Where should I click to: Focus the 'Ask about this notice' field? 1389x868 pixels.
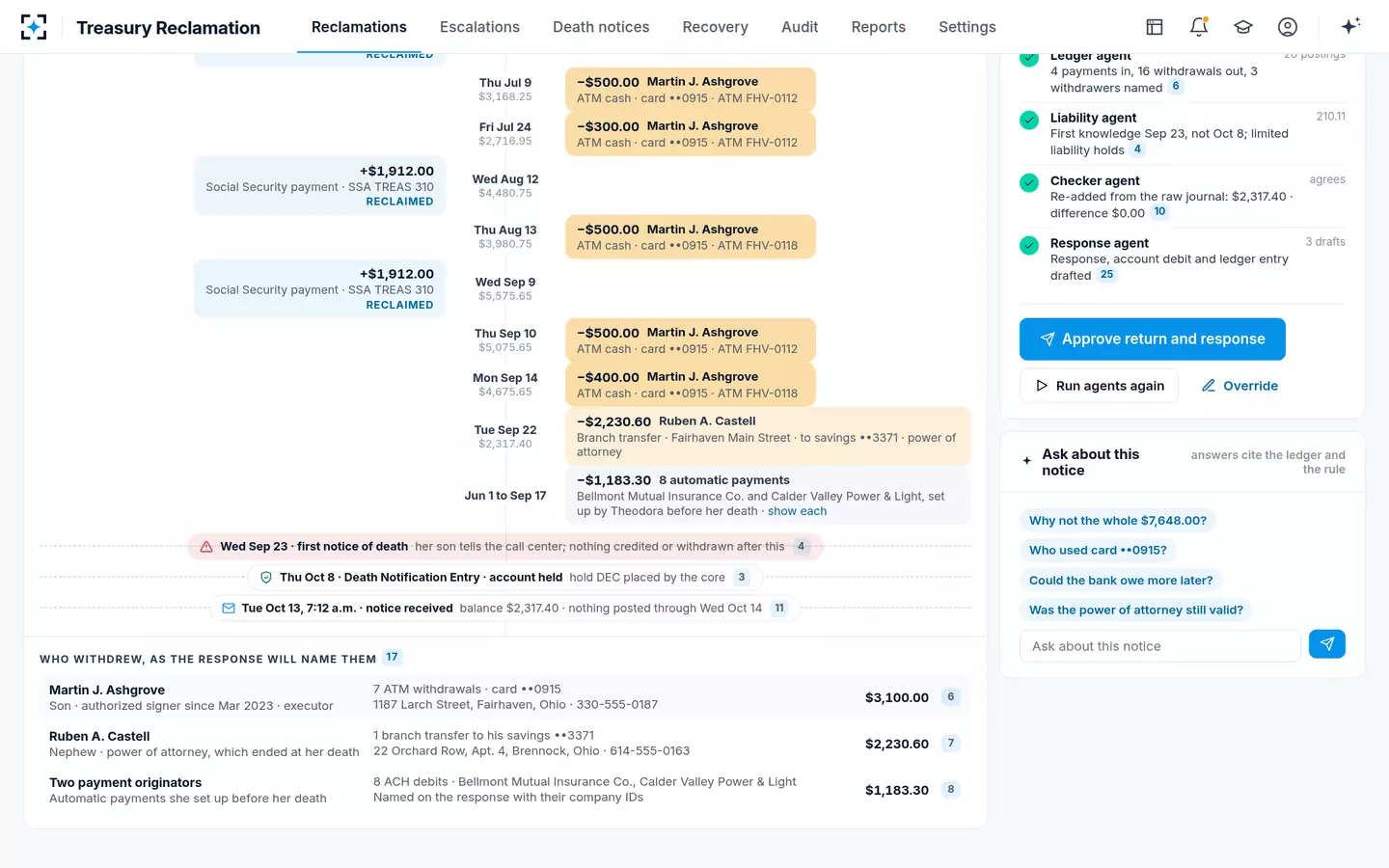[x=1159, y=646]
